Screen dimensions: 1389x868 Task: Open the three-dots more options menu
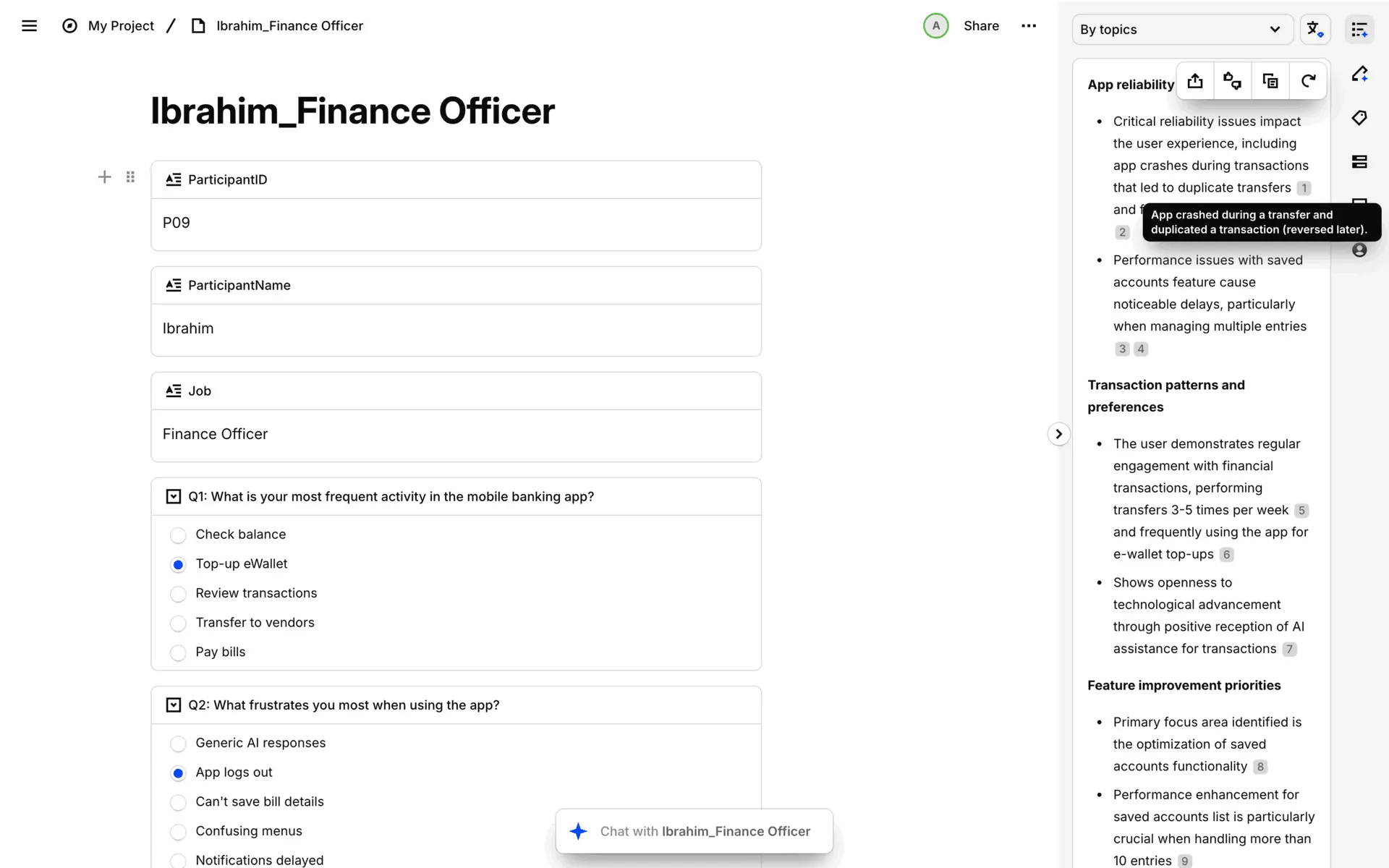pos(1029,26)
